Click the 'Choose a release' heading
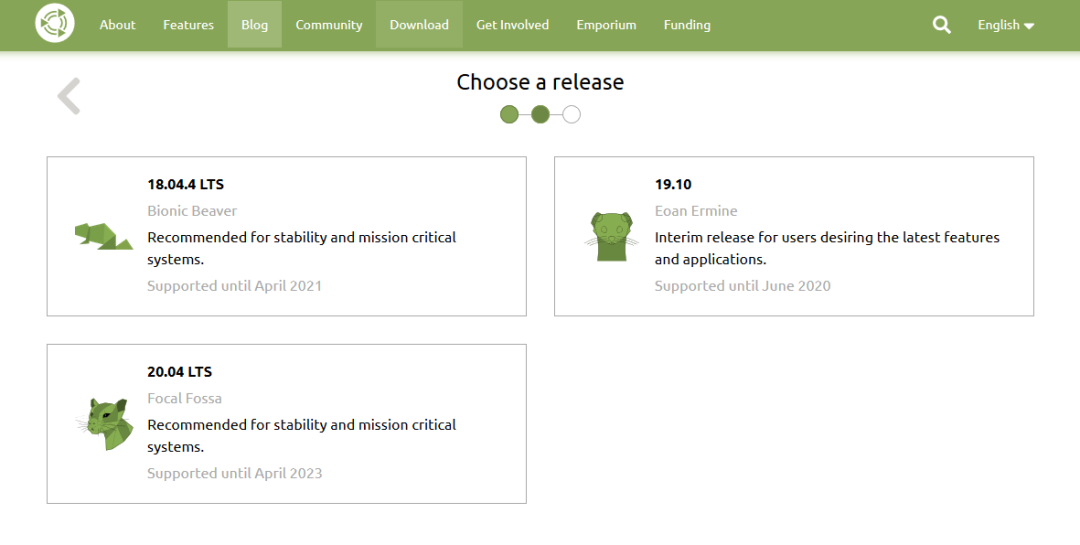This screenshot has height=545, width=1080. coord(540,82)
